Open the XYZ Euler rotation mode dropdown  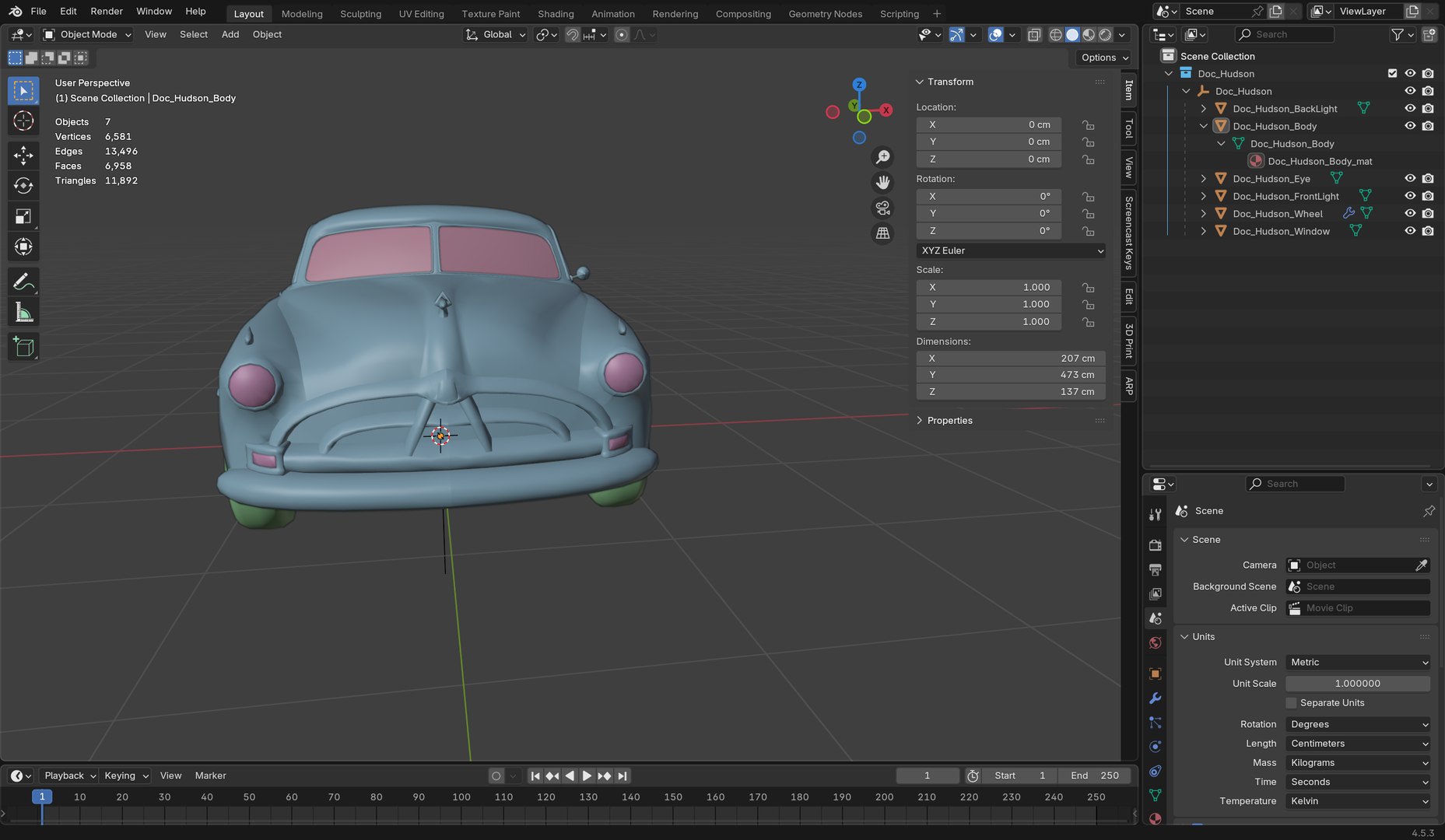pyautogui.click(x=1011, y=251)
